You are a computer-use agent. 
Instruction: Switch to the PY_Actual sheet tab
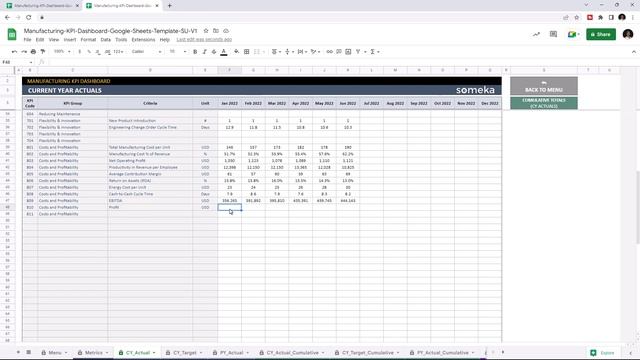pyautogui.click(x=231, y=353)
